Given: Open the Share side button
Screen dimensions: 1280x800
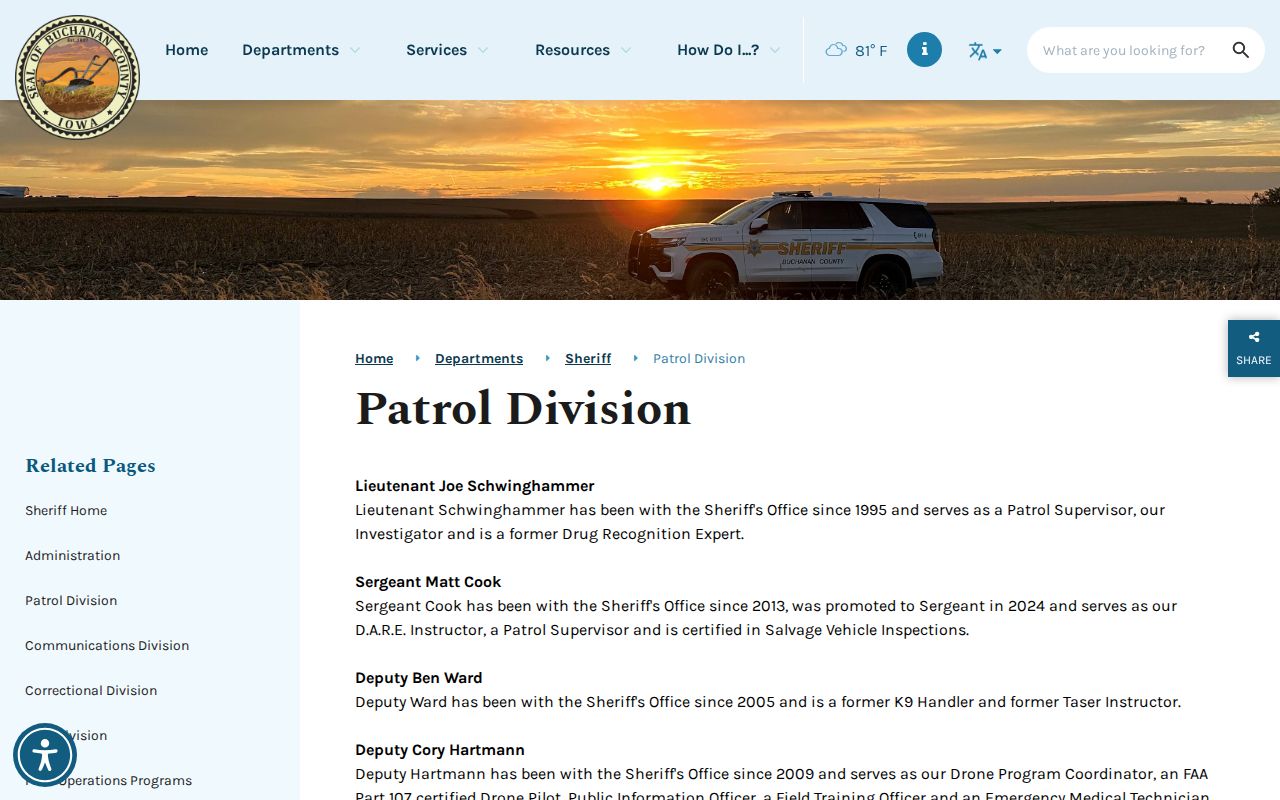Looking at the screenshot, I should 1254,348.
